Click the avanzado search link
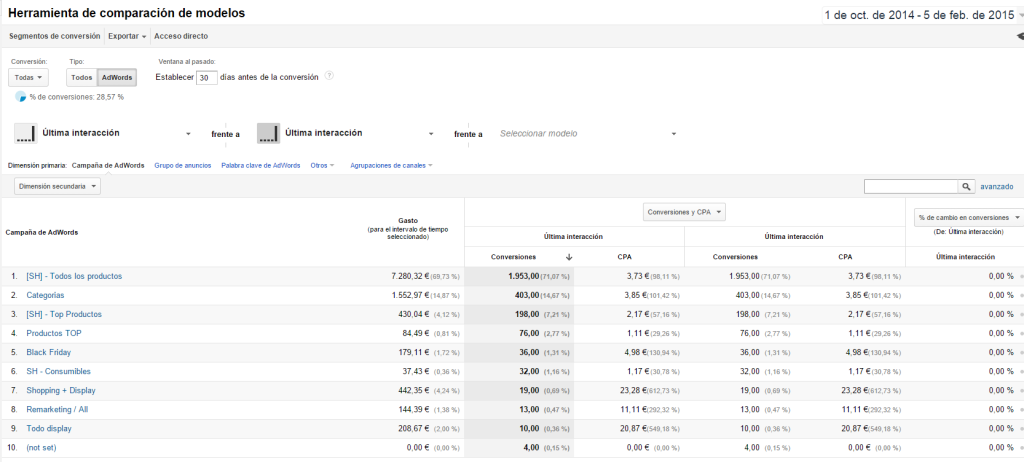 996,186
